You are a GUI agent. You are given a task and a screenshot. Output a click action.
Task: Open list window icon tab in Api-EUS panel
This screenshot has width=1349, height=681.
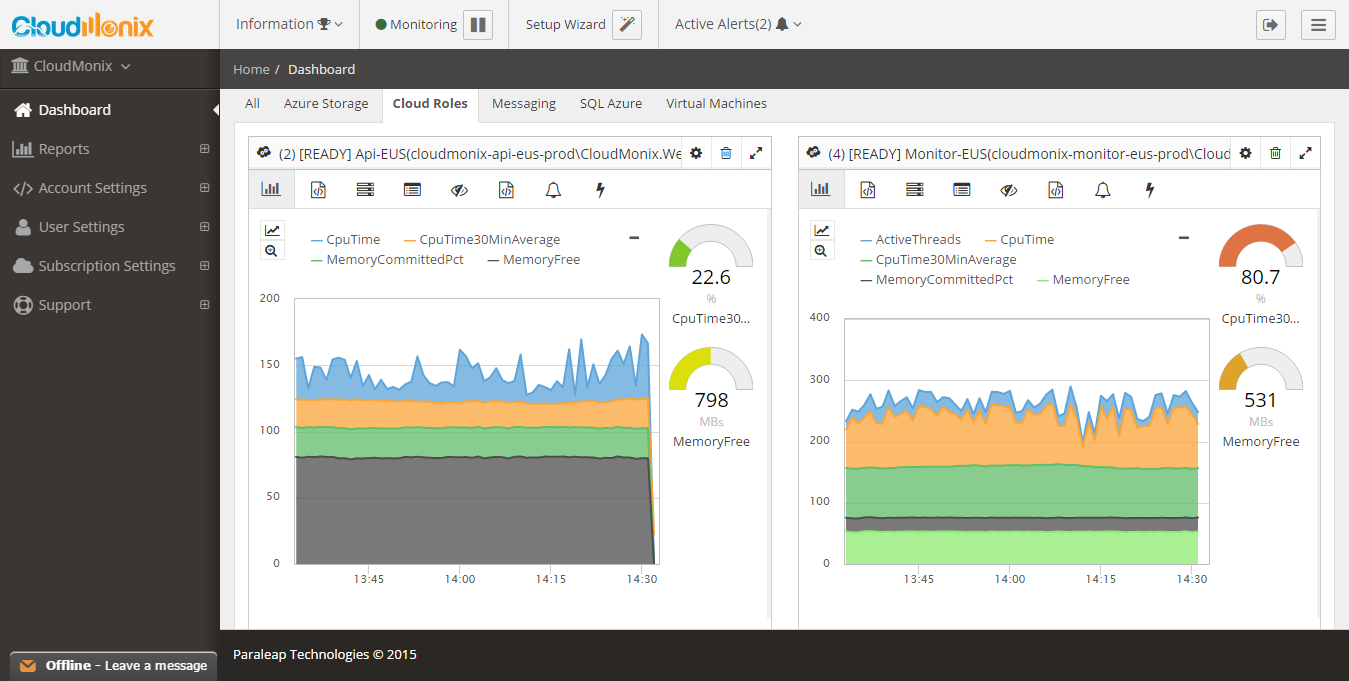click(412, 189)
